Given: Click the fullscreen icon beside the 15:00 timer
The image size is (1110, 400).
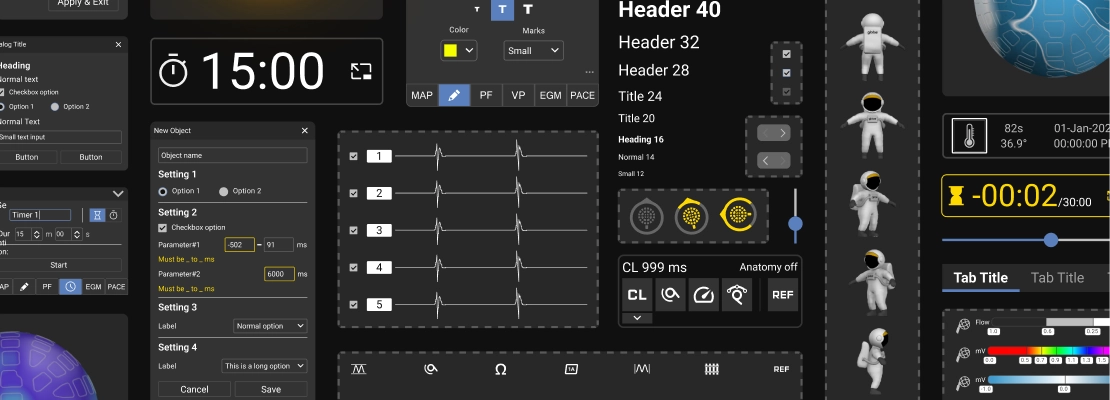Looking at the screenshot, I should (360, 71).
